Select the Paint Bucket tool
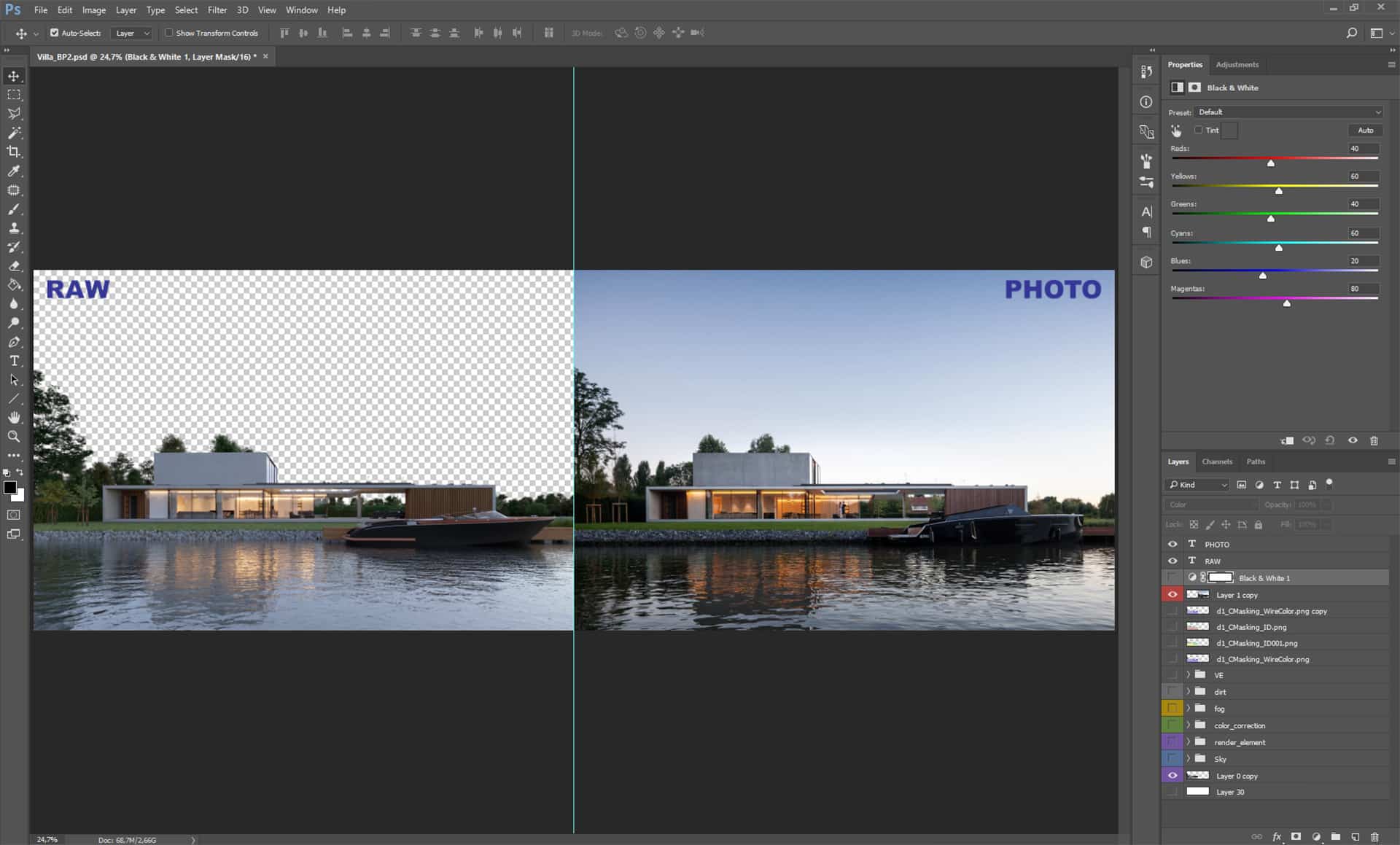Screen dimensions: 1400x845 point(14,285)
